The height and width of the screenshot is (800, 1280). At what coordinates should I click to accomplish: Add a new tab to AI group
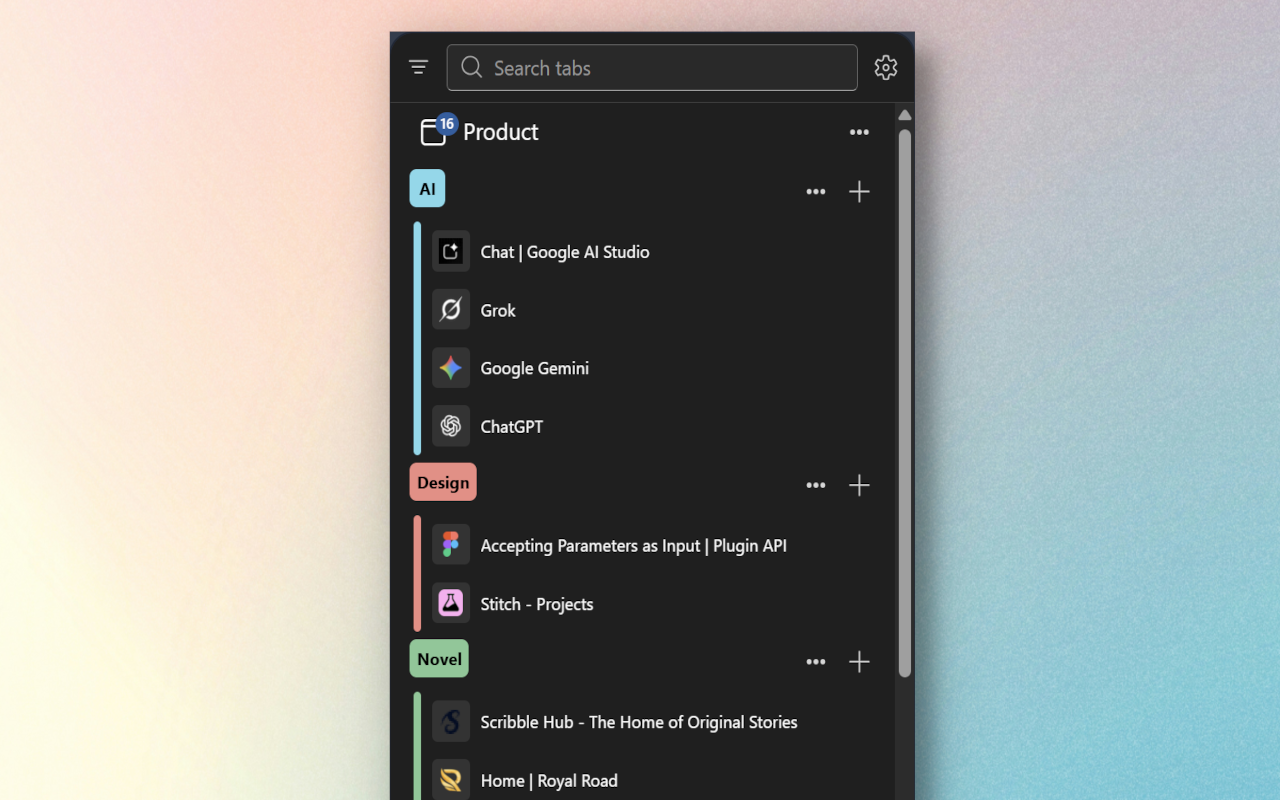(x=859, y=192)
